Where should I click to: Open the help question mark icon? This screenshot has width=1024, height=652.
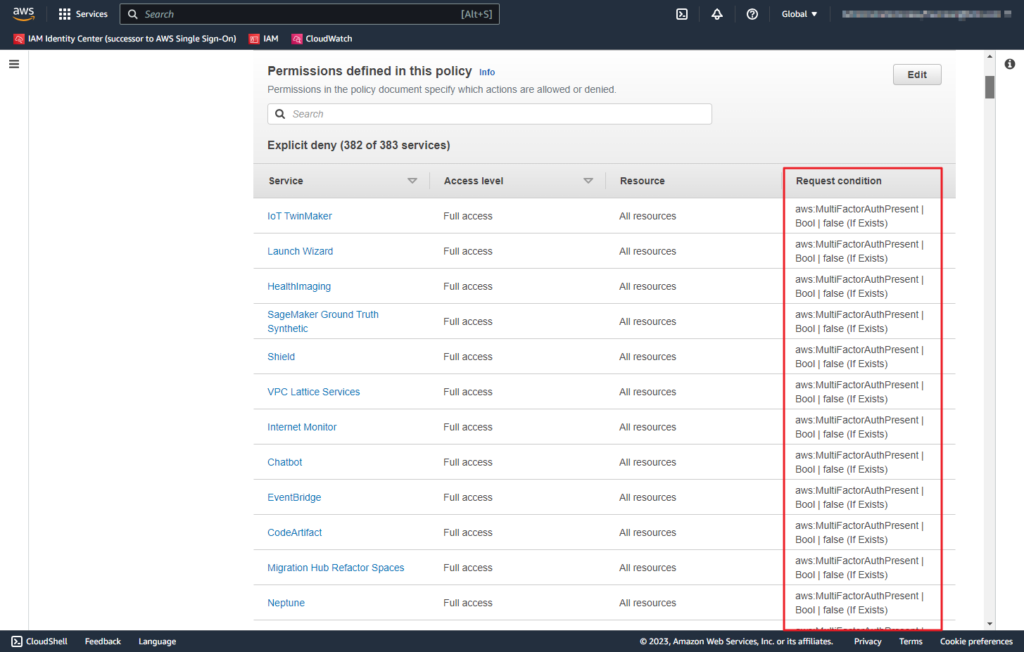coord(752,14)
